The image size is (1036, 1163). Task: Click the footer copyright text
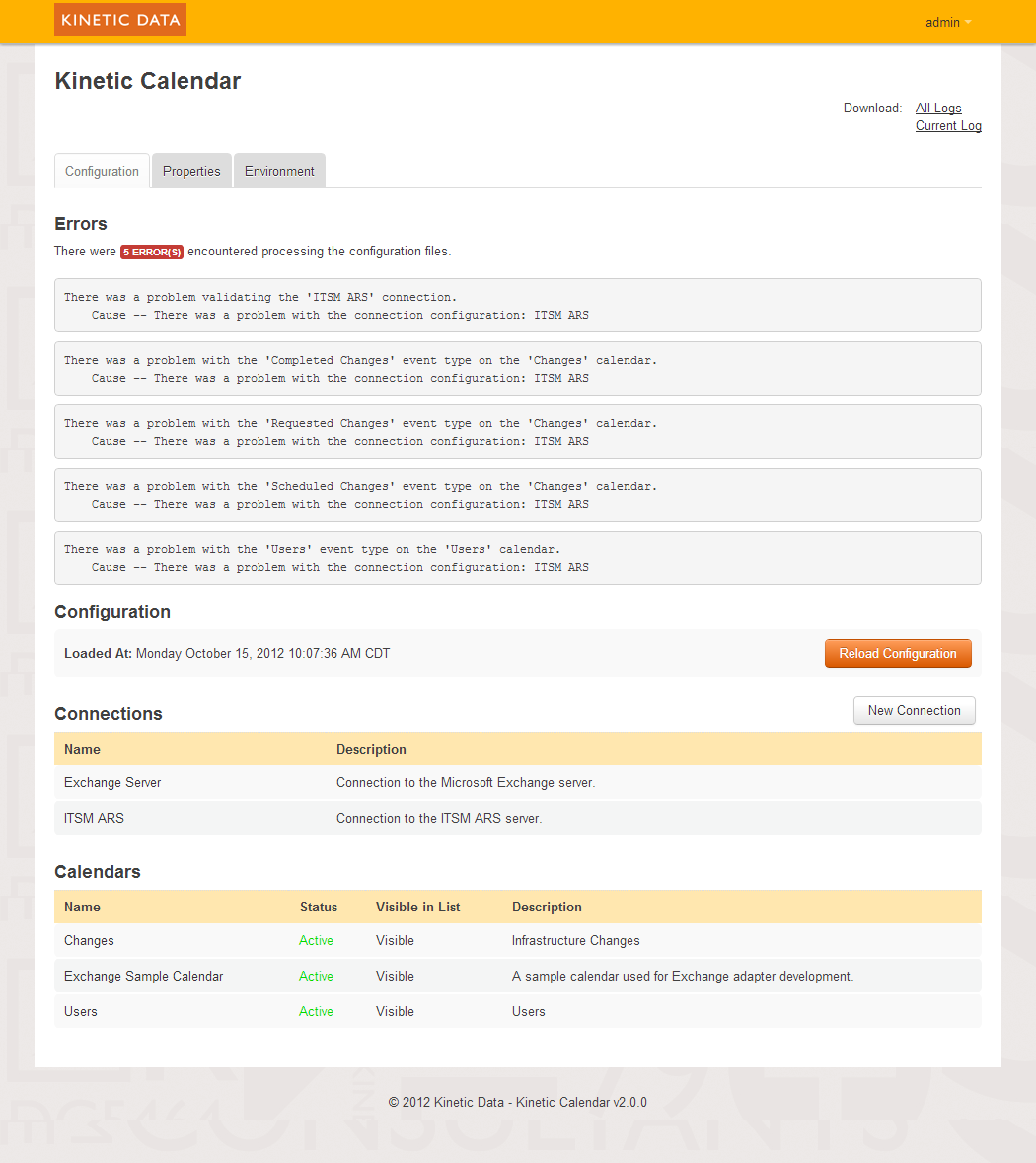click(518, 1102)
